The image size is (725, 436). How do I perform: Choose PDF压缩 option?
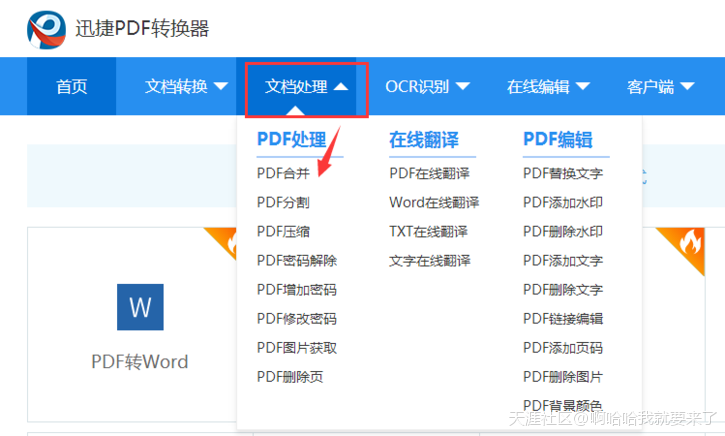(283, 232)
